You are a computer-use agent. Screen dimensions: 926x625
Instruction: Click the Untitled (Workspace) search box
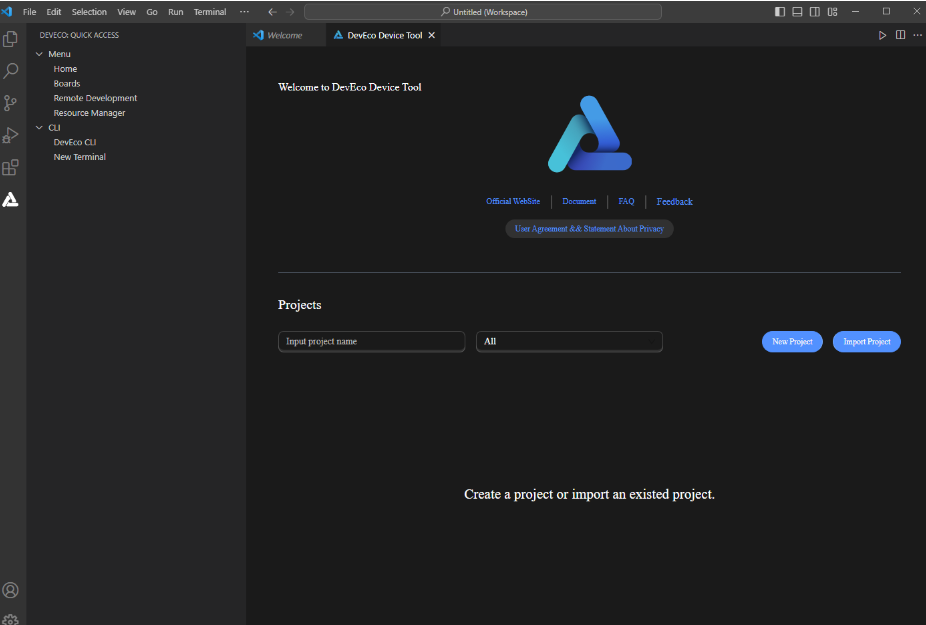[x=482, y=12]
